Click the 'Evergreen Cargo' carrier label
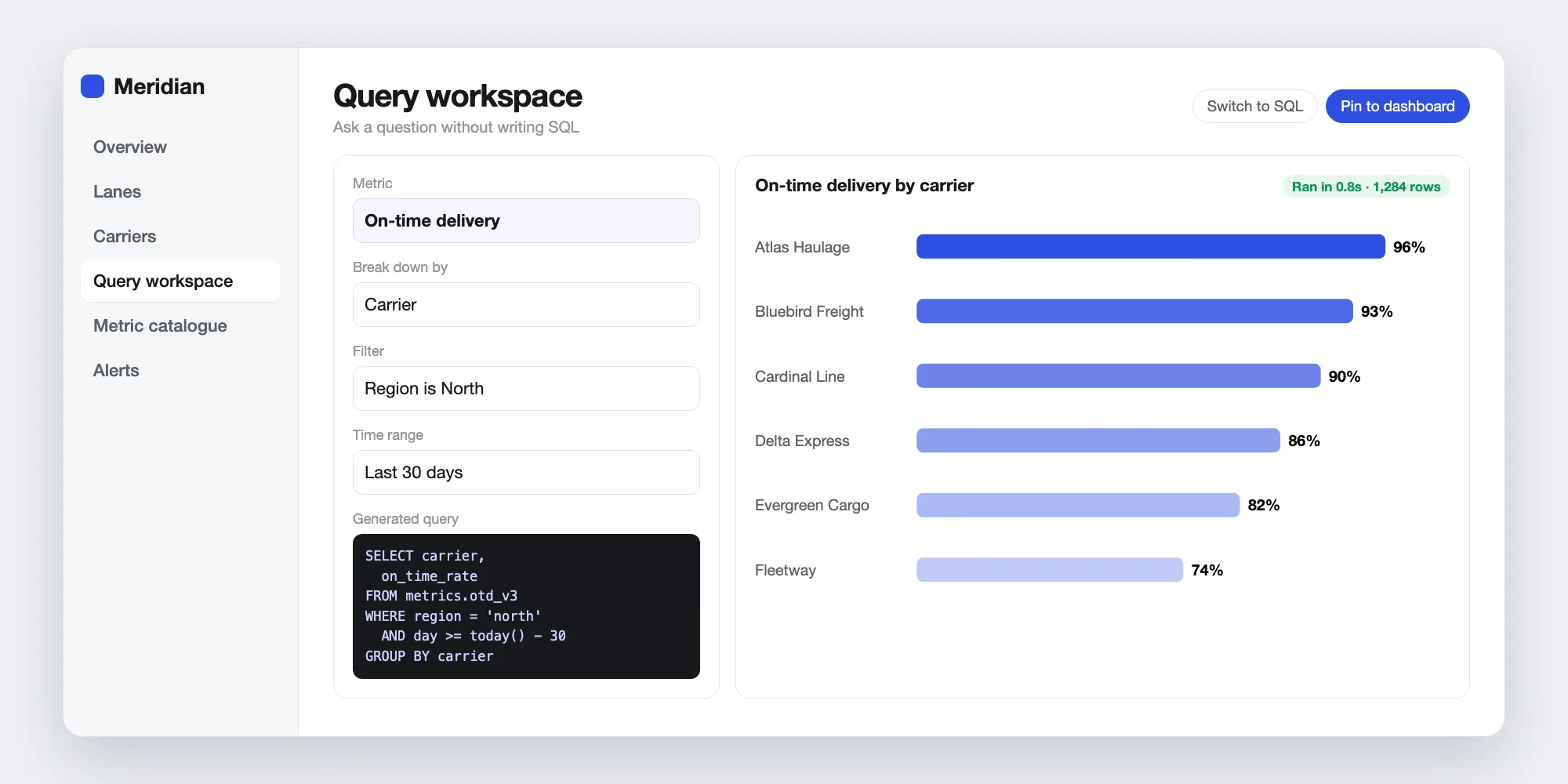Screen dimensions: 1568x784 (812, 505)
